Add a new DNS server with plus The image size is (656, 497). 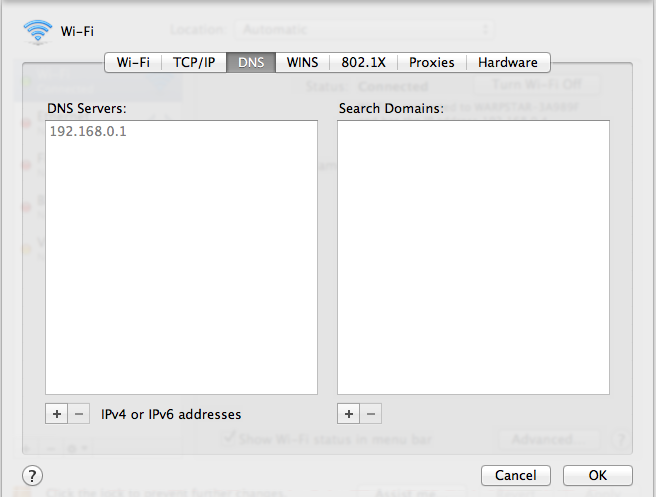[56, 414]
